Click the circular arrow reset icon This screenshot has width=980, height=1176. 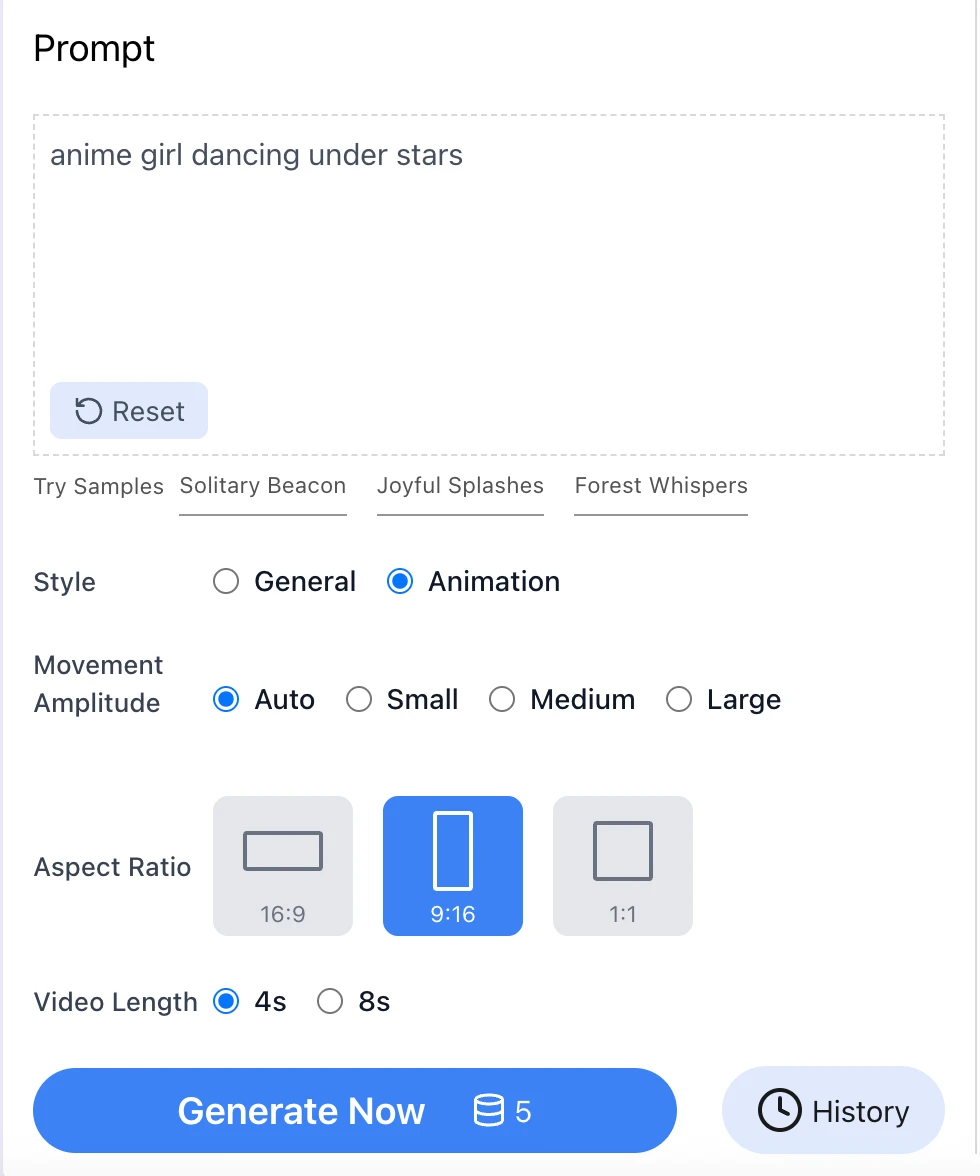[x=89, y=411]
